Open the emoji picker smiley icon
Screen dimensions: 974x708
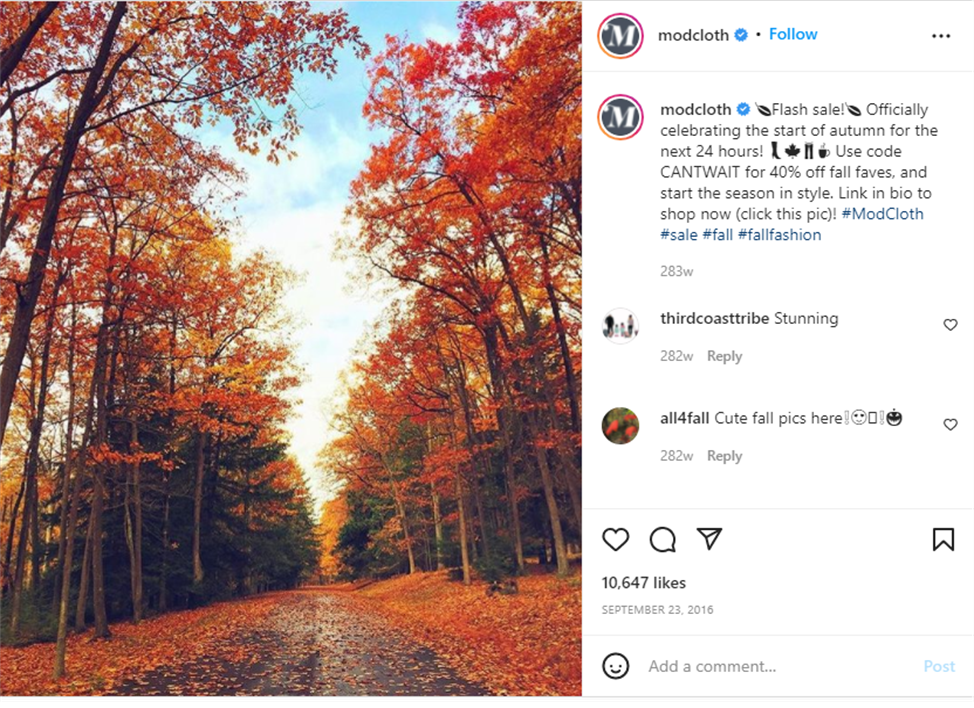click(616, 666)
